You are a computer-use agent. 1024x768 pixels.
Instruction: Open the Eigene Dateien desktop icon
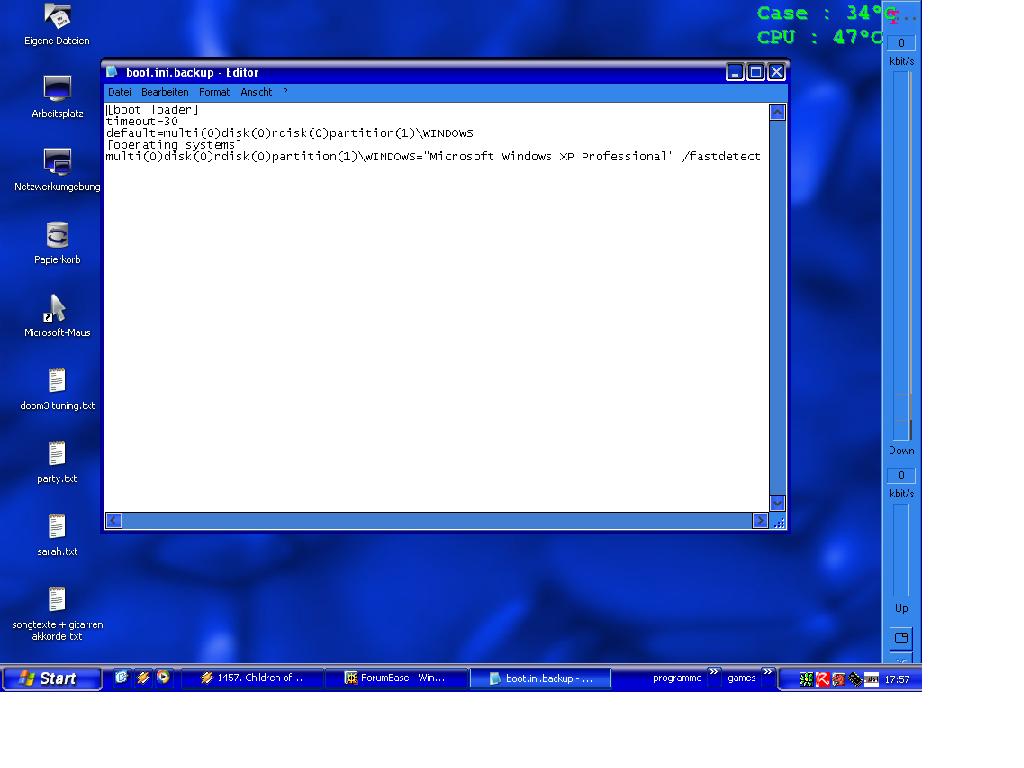(x=57, y=25)
